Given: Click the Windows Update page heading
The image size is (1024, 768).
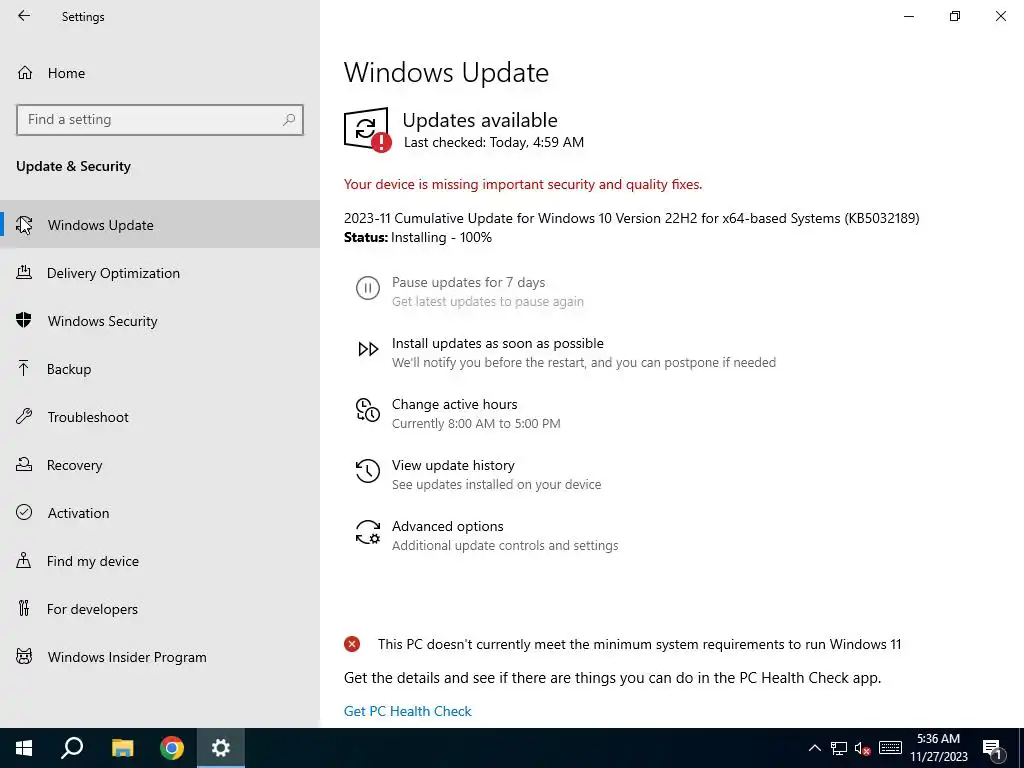Looking at the screenshot, I should [x=446, y=72].
